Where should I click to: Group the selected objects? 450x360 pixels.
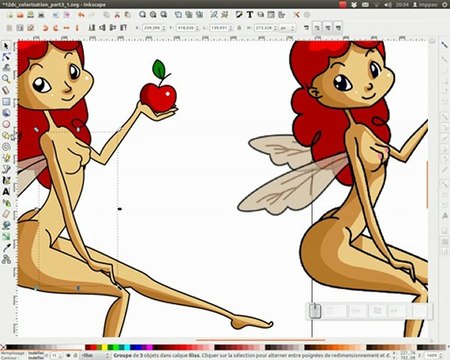[x=214, y=15]
